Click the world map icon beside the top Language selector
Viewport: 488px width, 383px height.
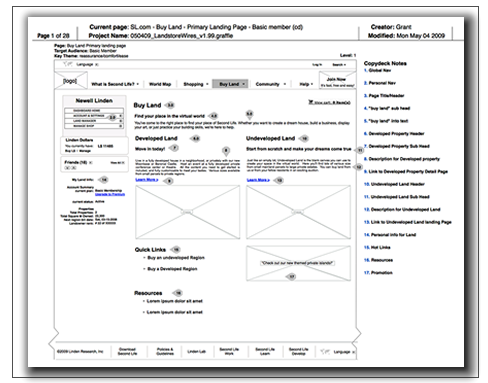click(68, 64)
